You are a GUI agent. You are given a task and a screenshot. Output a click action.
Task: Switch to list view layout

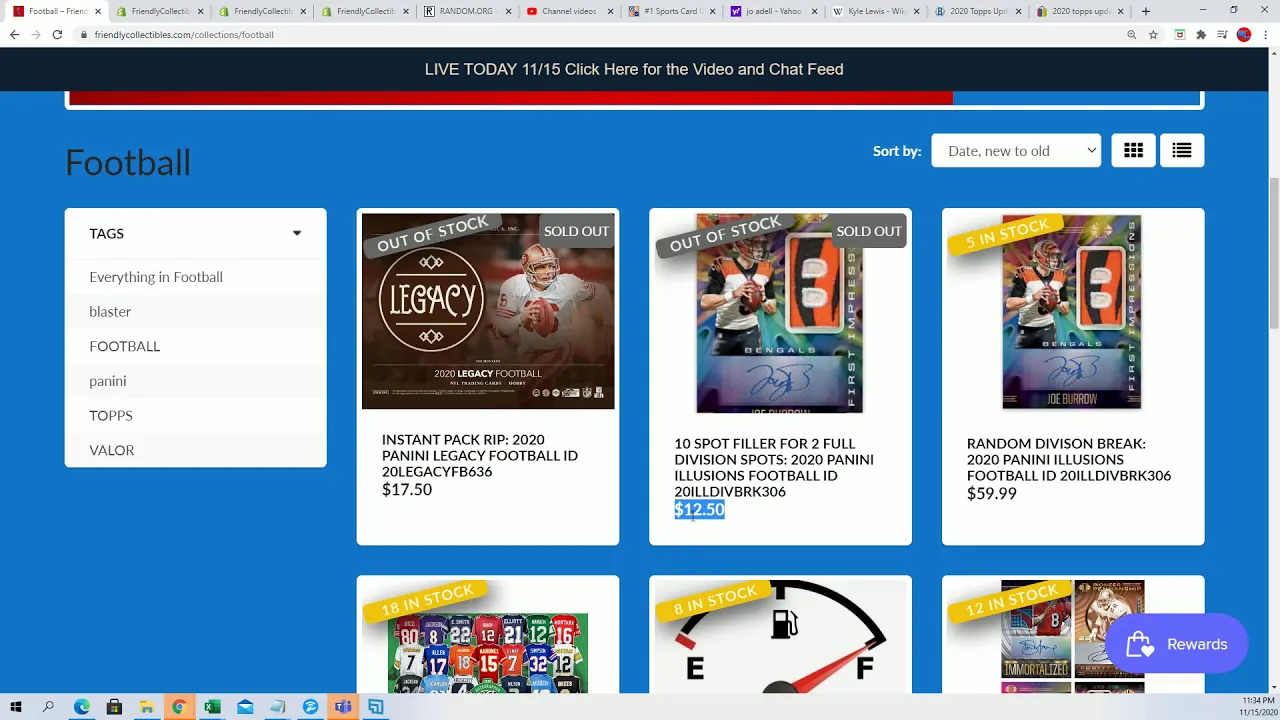pos(1182,150)
